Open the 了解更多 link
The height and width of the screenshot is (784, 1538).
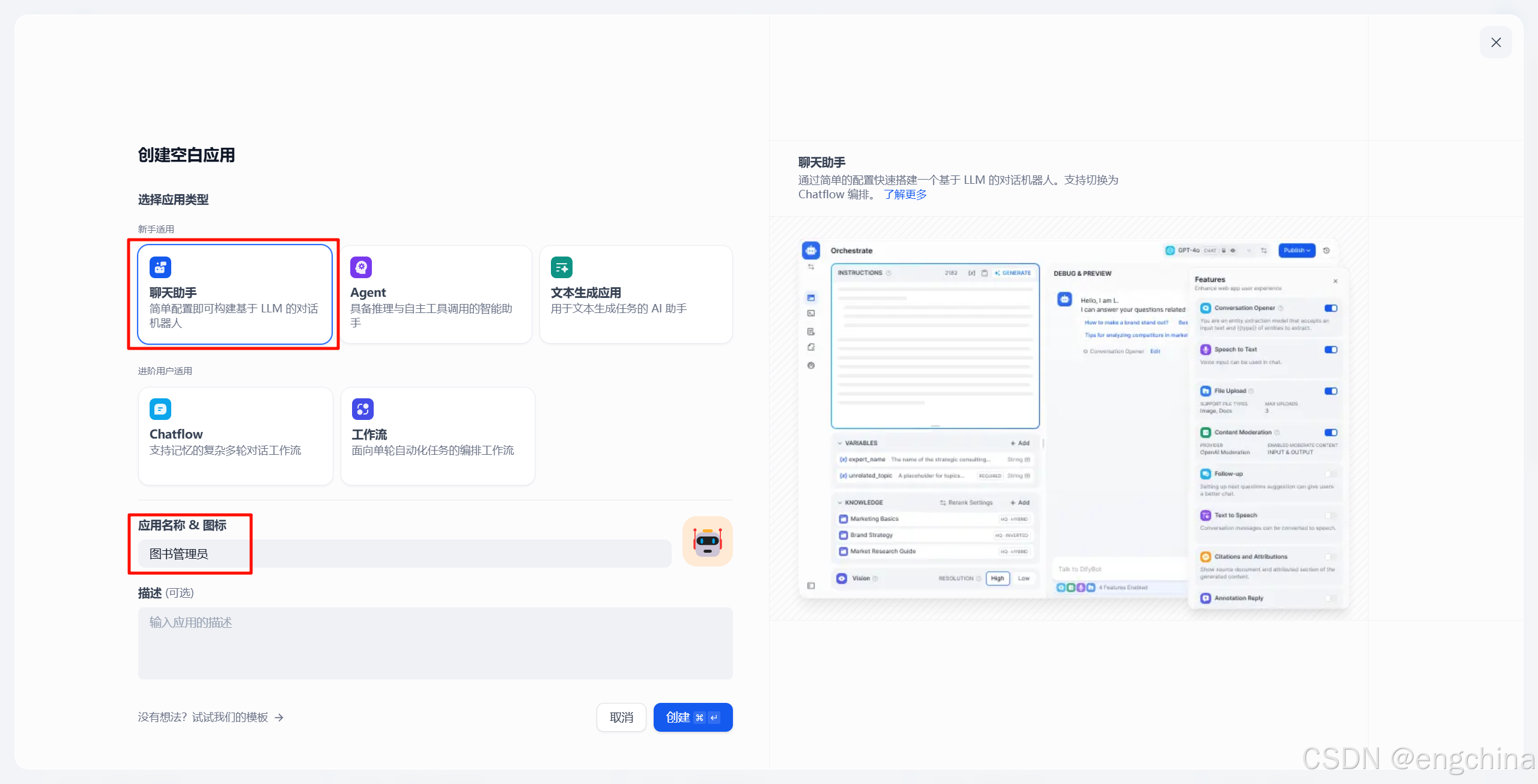point(905,194)
